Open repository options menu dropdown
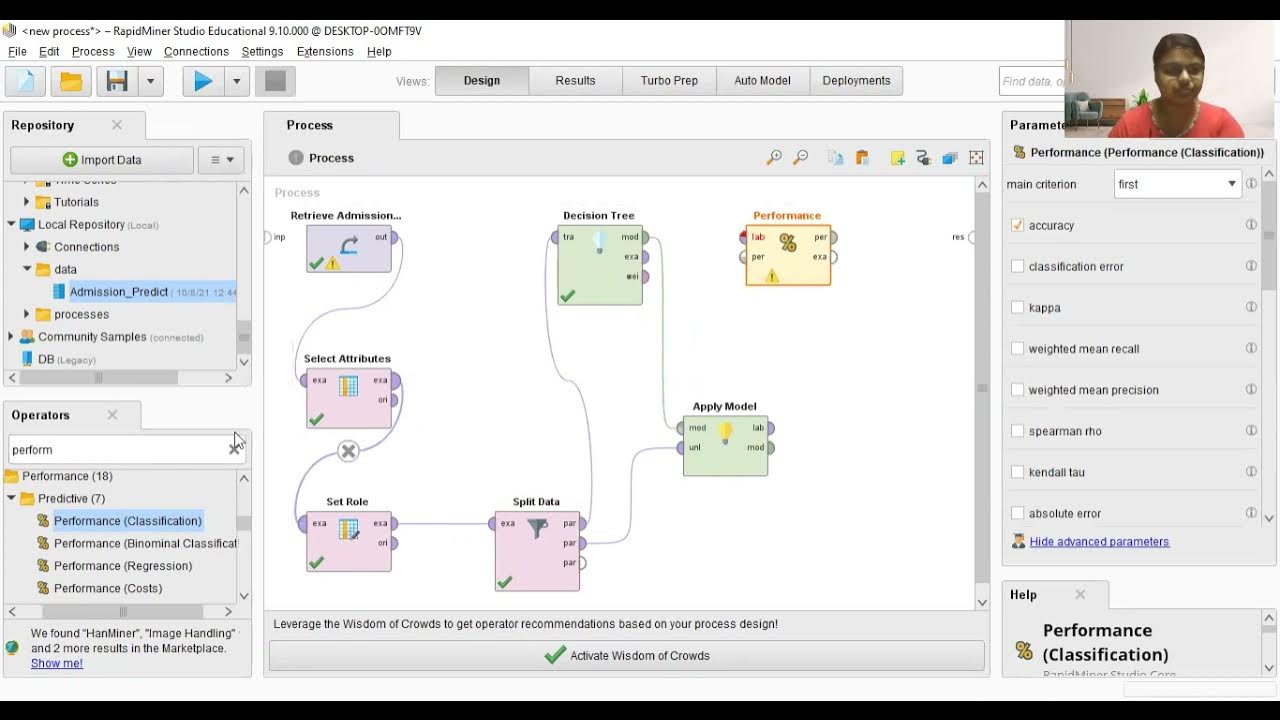 coord(221,160)
